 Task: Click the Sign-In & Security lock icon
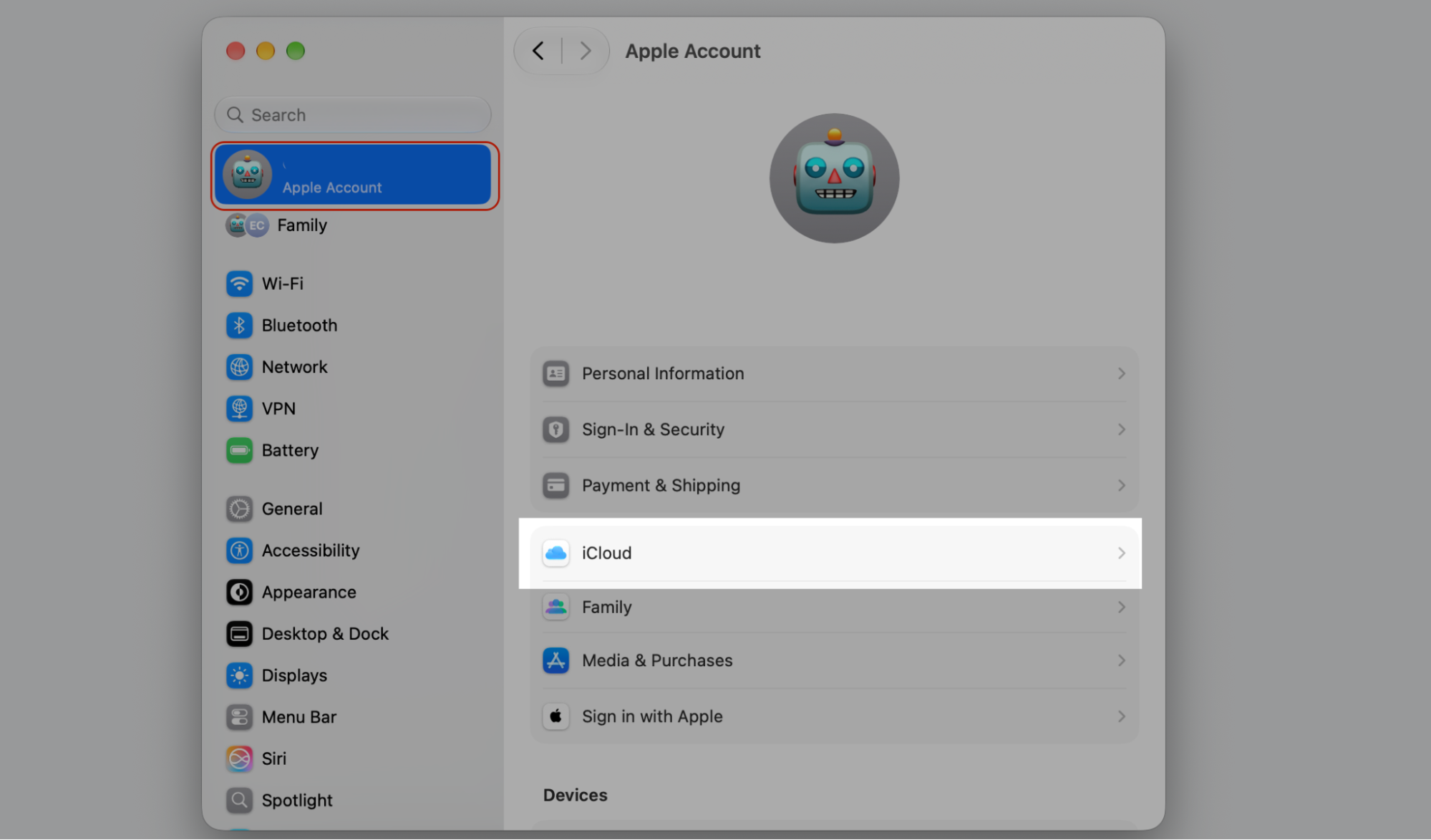(x=556, y=429)
